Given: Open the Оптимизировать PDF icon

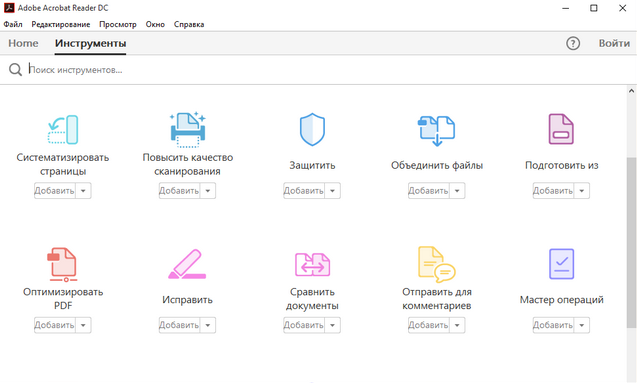Looking at the screenshot, I should (x=62, y=264).
